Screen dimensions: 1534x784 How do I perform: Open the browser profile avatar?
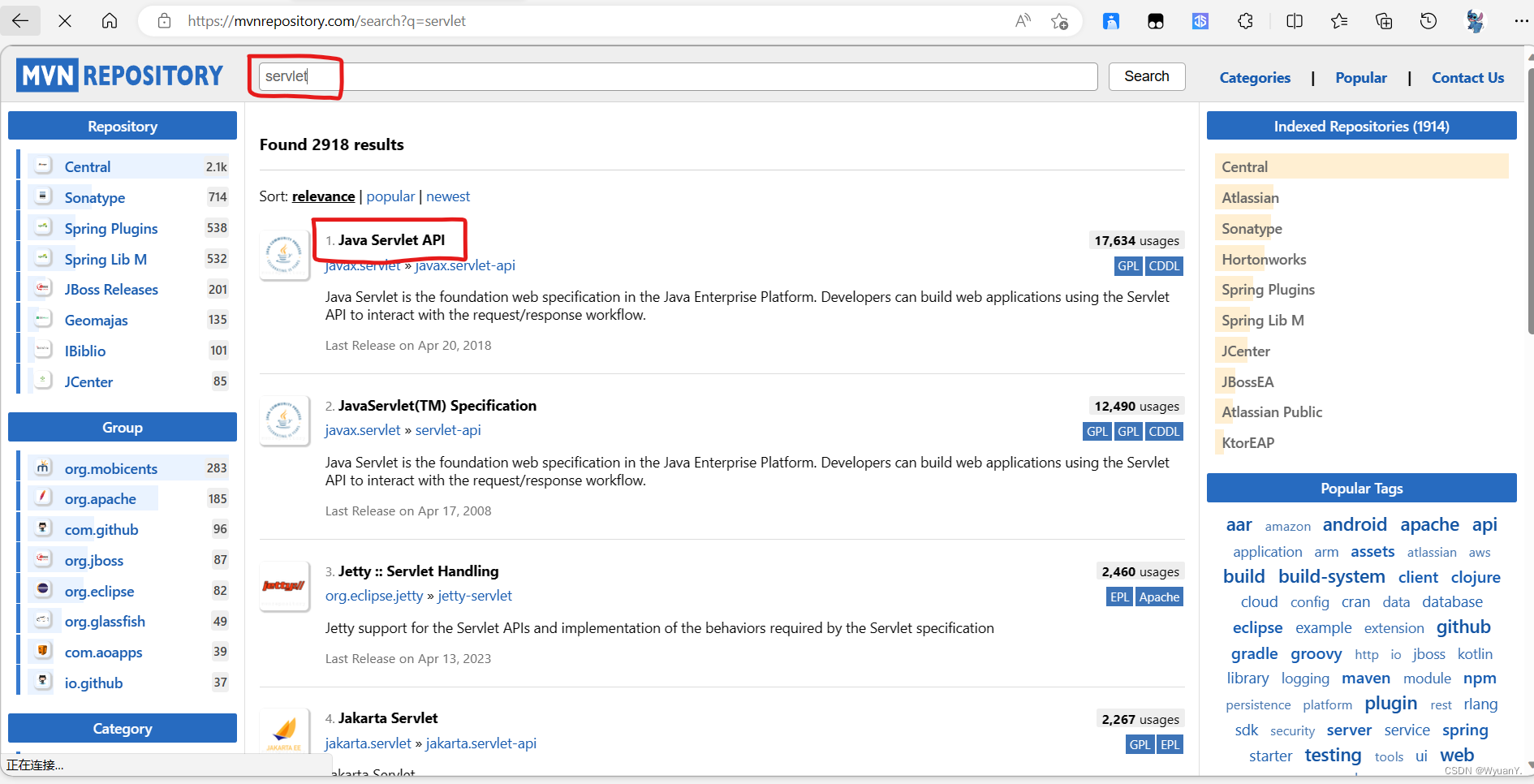1475,21
